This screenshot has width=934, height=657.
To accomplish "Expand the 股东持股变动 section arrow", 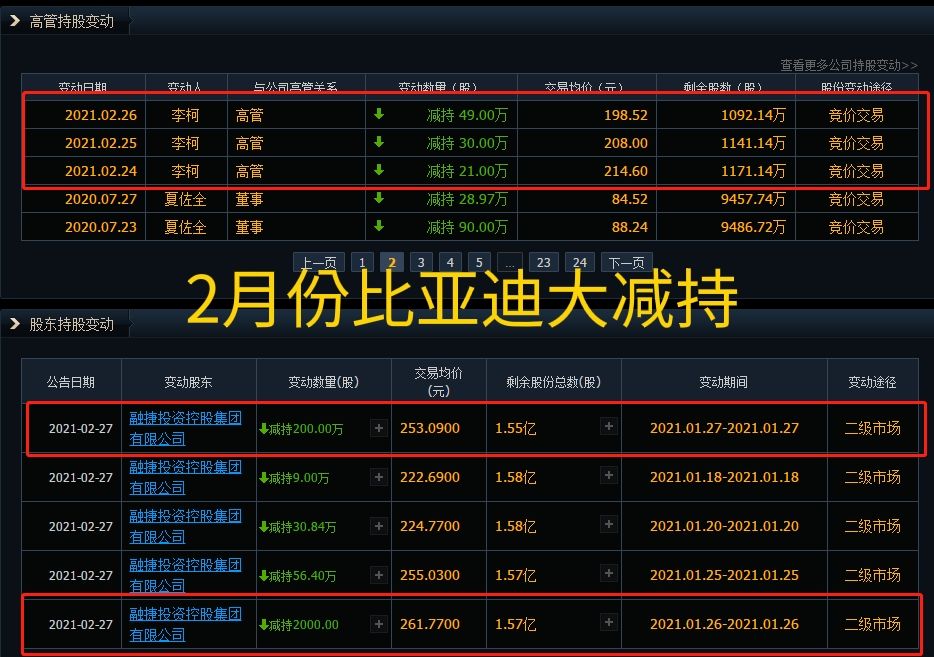I will click(15, 324).
